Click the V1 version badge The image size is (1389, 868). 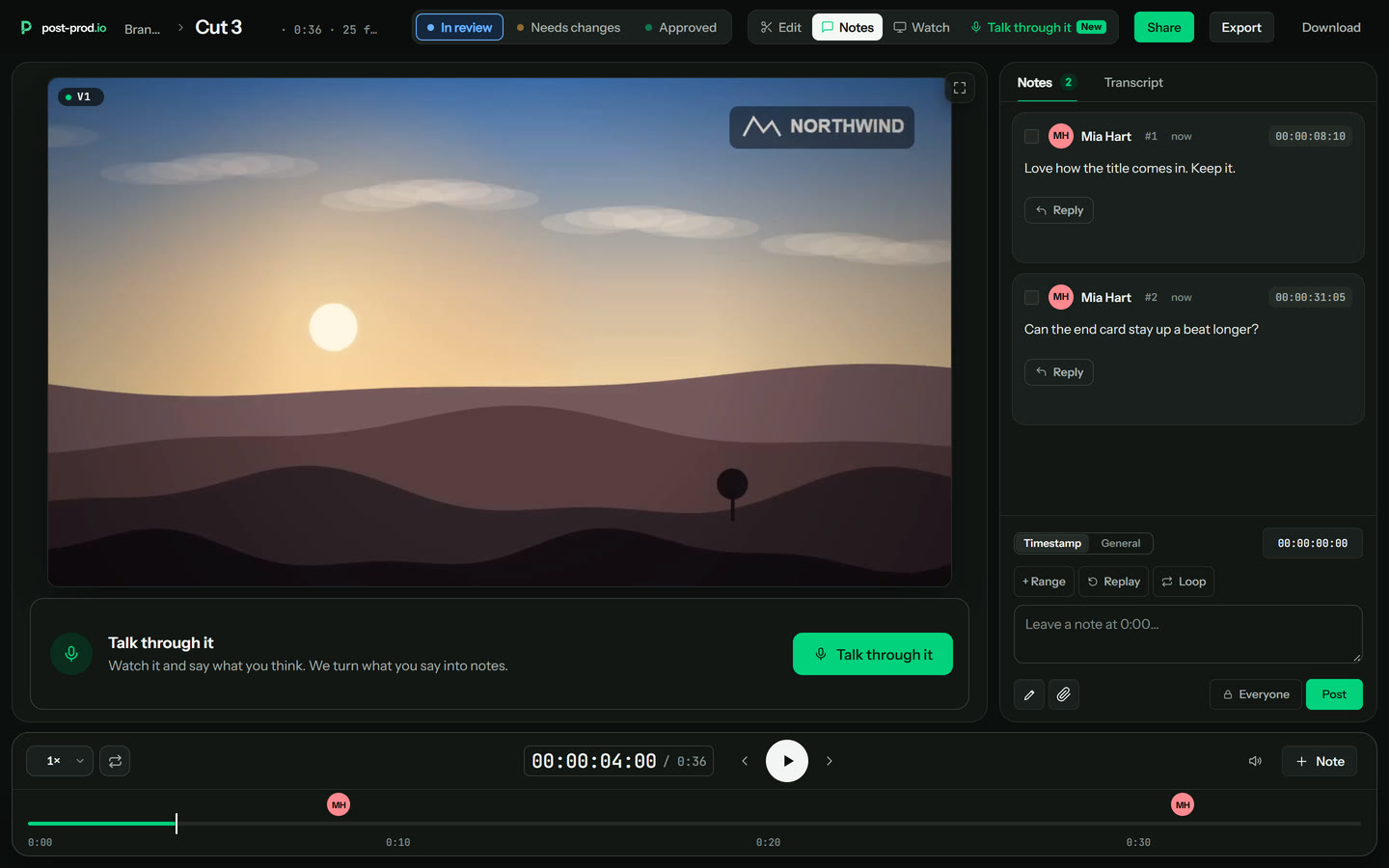tap(81, 96)
